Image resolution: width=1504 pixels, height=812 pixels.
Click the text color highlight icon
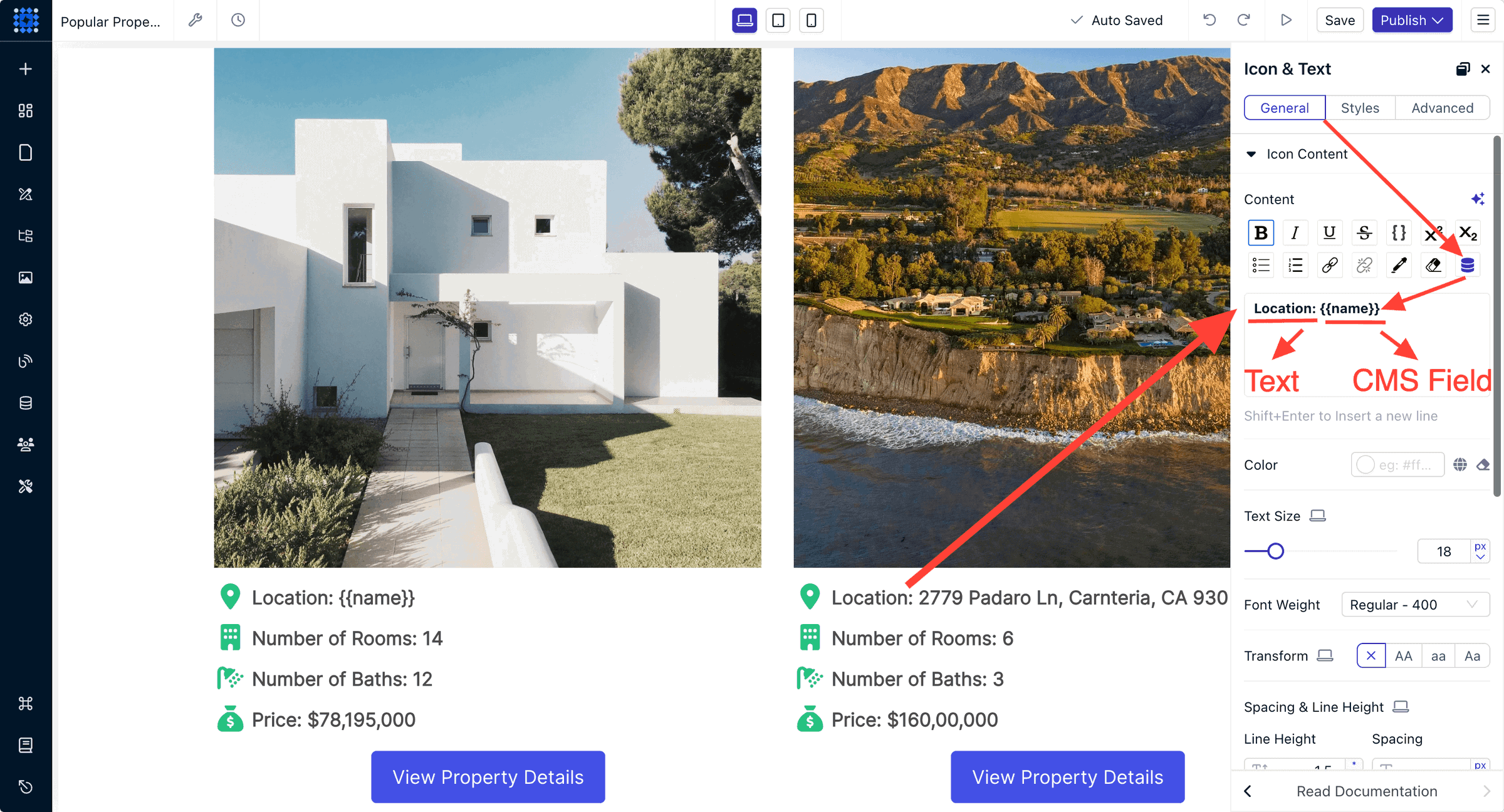(1398, 265)
